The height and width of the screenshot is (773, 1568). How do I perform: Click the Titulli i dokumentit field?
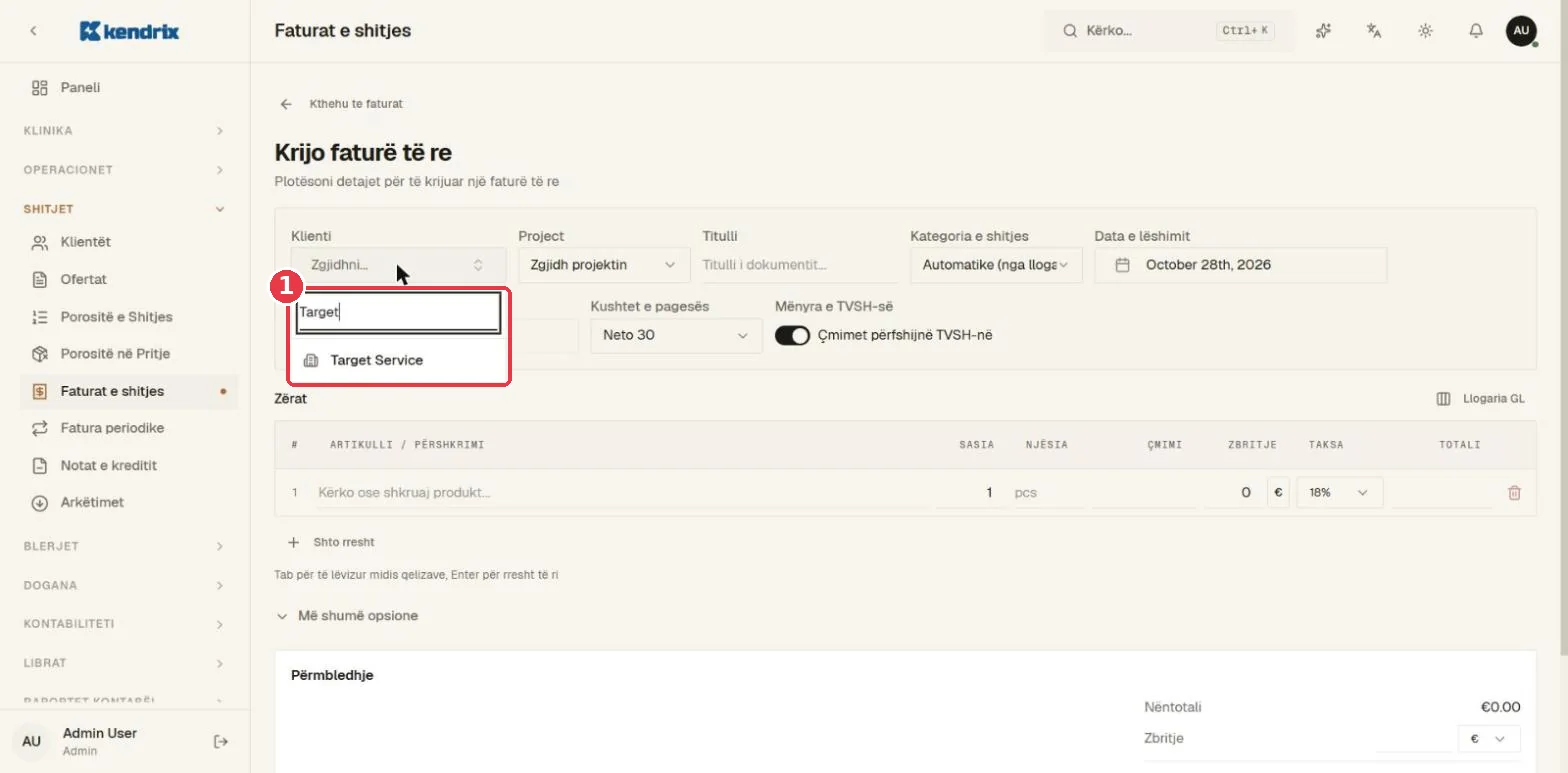coord(799,265)
